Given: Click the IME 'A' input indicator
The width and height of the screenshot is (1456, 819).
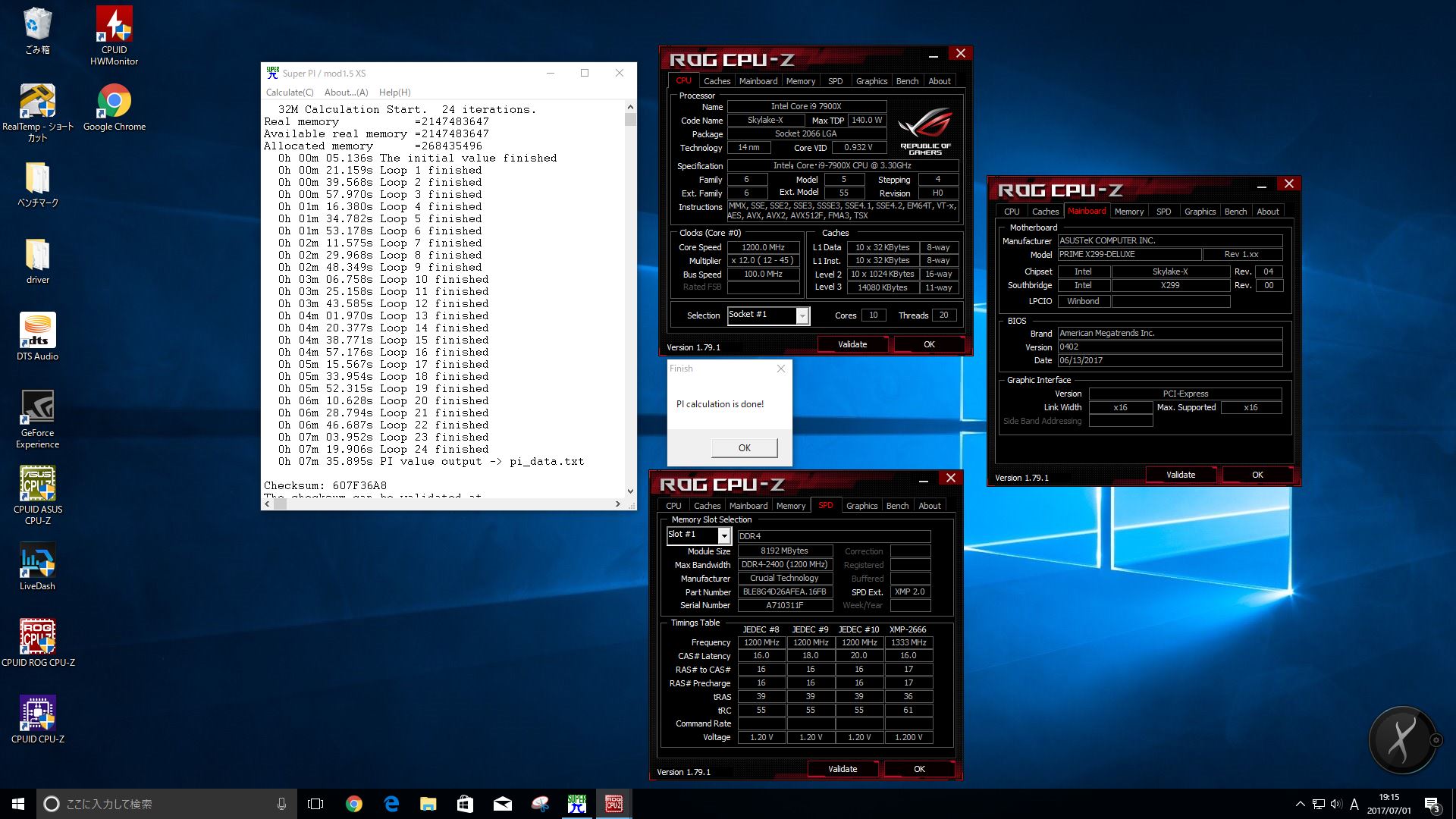Looking at the screenshot, I should click(x=1354, y=804).
